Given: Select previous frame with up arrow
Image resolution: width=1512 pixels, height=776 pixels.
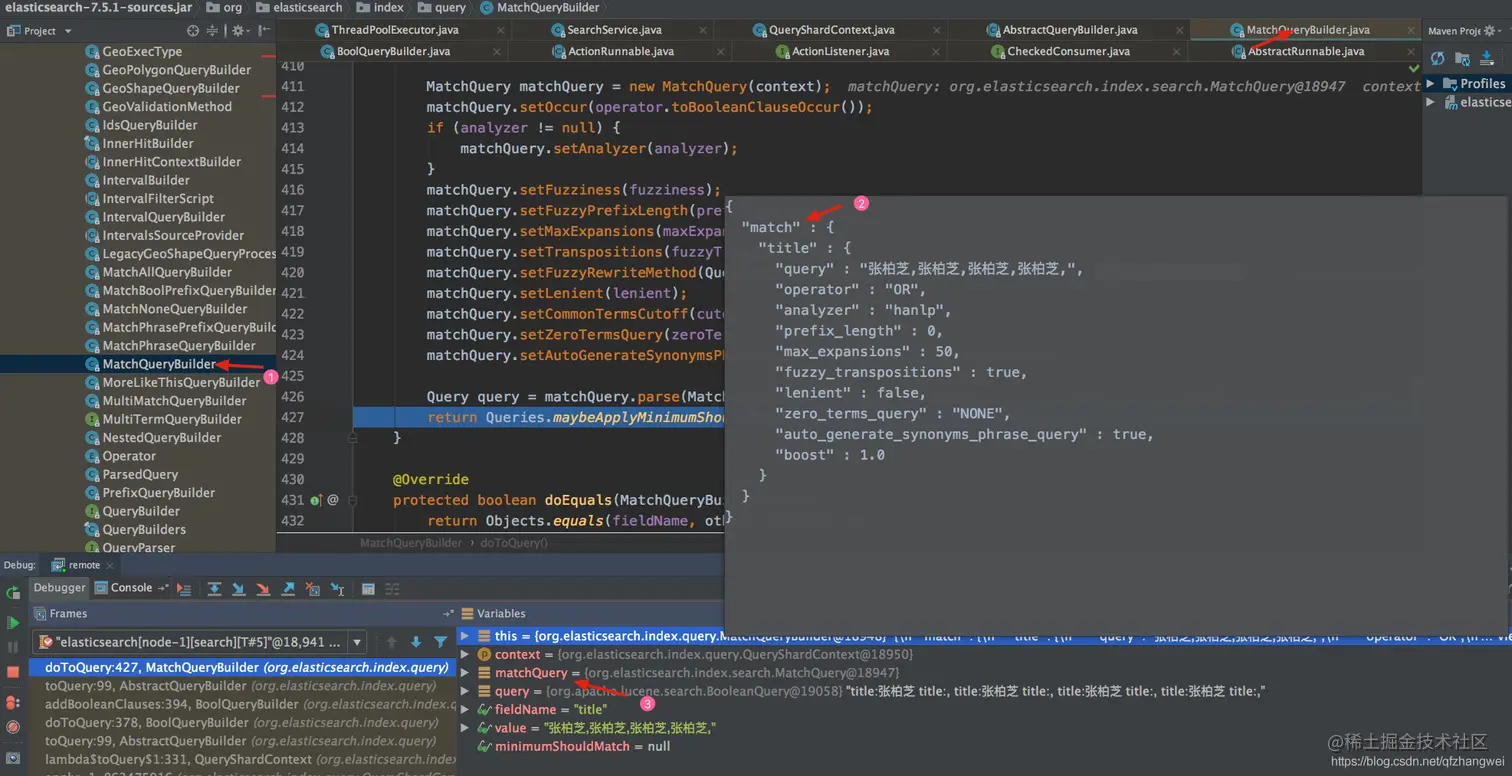Looking at the screenshot, I should coord(392,642).
